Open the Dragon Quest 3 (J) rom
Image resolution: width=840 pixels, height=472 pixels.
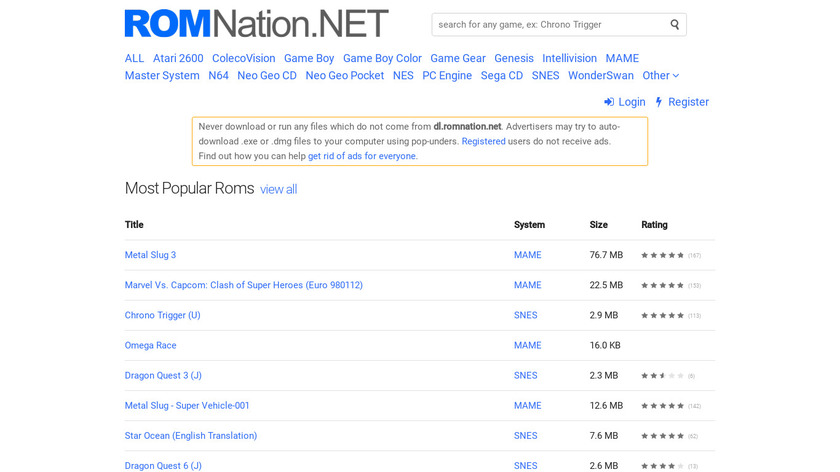(x=163, y=376)
